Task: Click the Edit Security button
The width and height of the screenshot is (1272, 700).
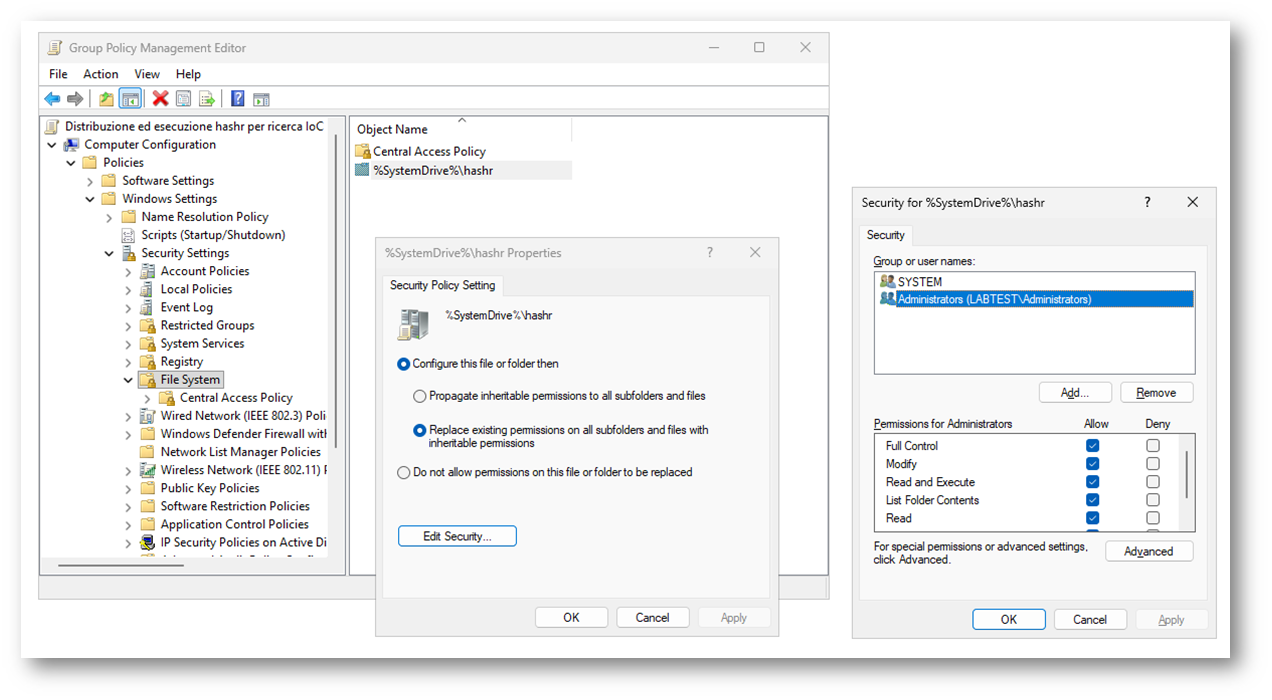Action: pyautogui.click(x=457, y=536)
